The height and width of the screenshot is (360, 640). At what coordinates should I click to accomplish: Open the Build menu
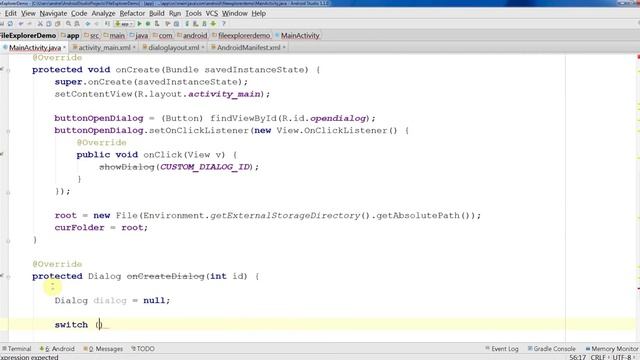[x=157, y=13]
